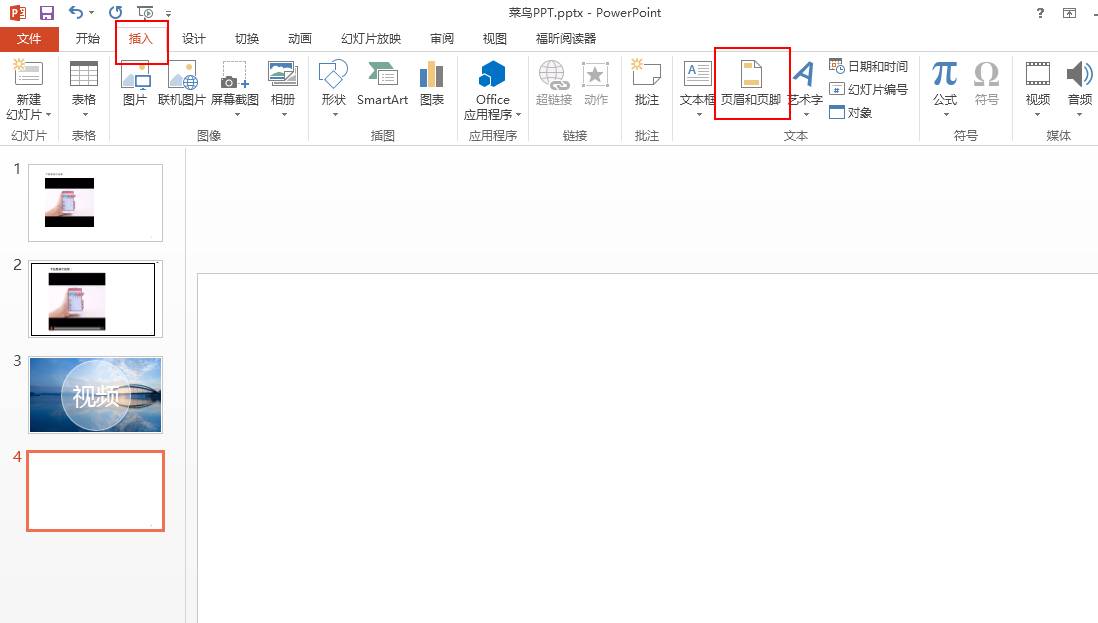The image size is (1098, 623).
Task: Insert a 表格 (Table)
Action: point(84,88)
